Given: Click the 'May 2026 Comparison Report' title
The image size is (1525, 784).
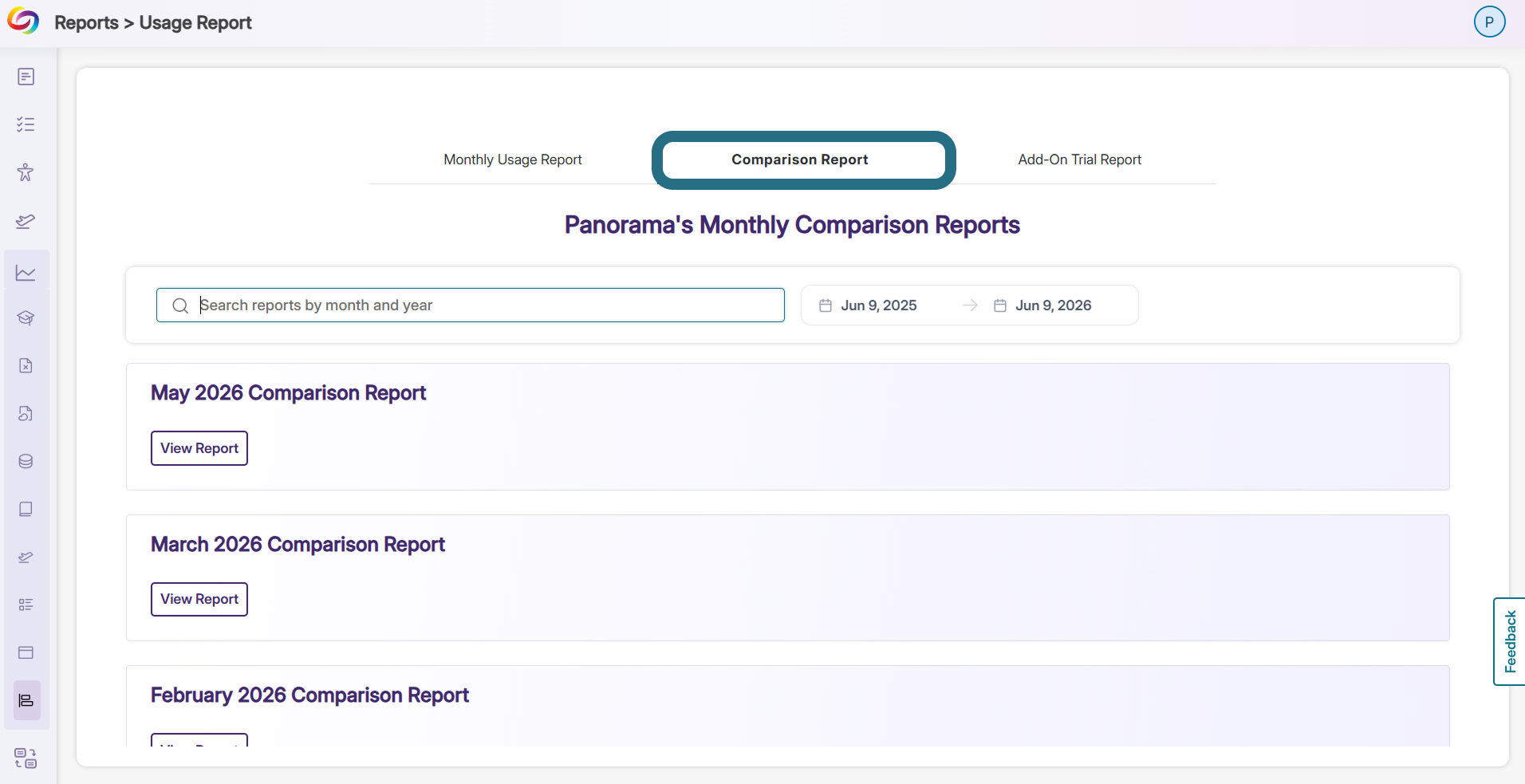Looking at the screenshot, I should click(288, 393).
